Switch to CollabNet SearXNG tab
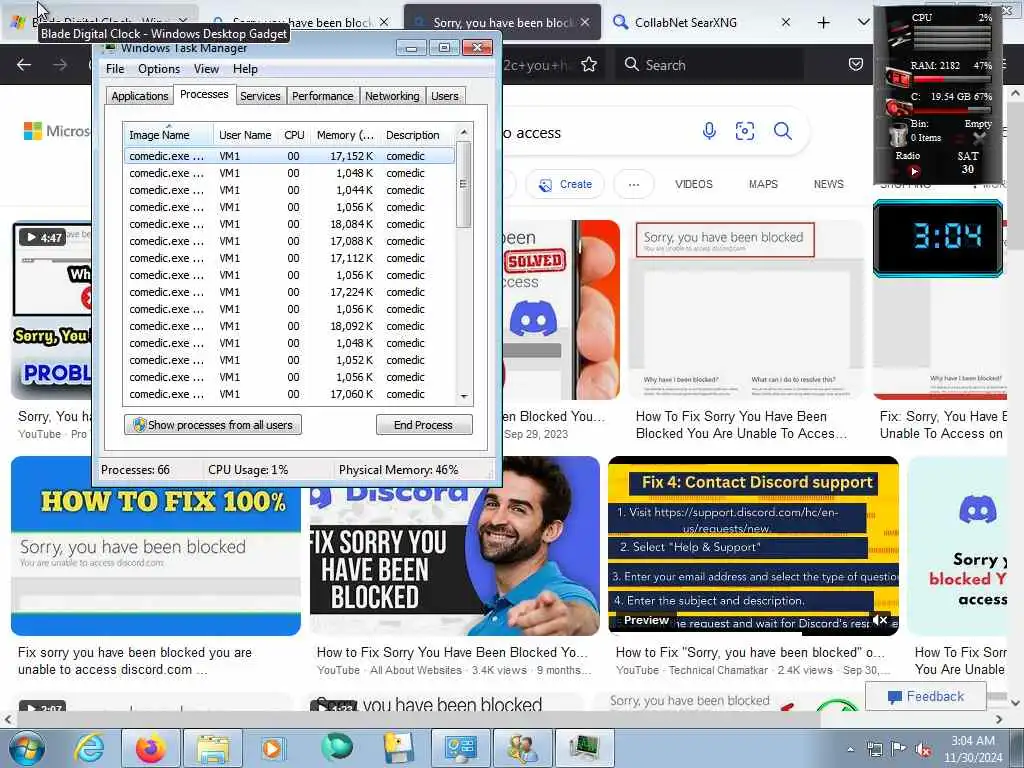The width and height of the screenshot is (1024, 768). tap(702, 22)
